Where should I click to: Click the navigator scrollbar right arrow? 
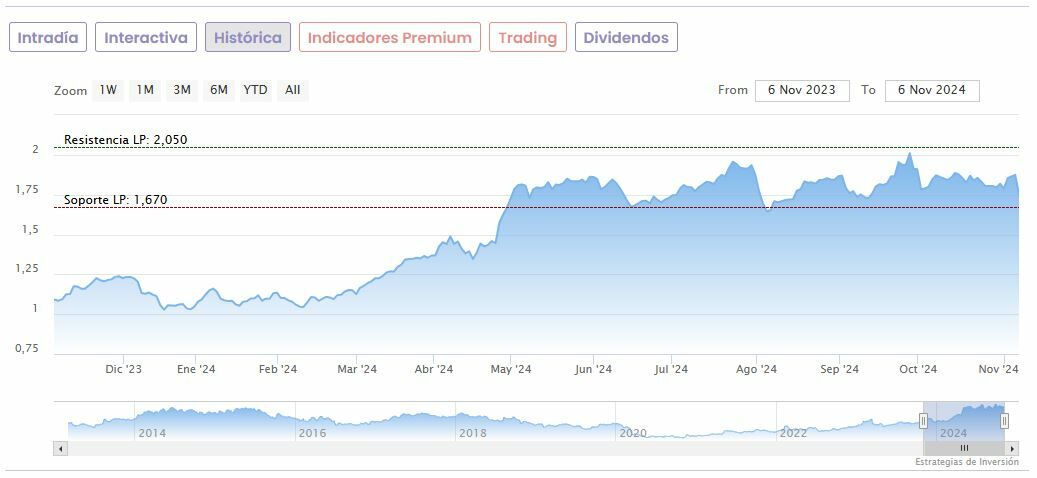[1013, 449]
